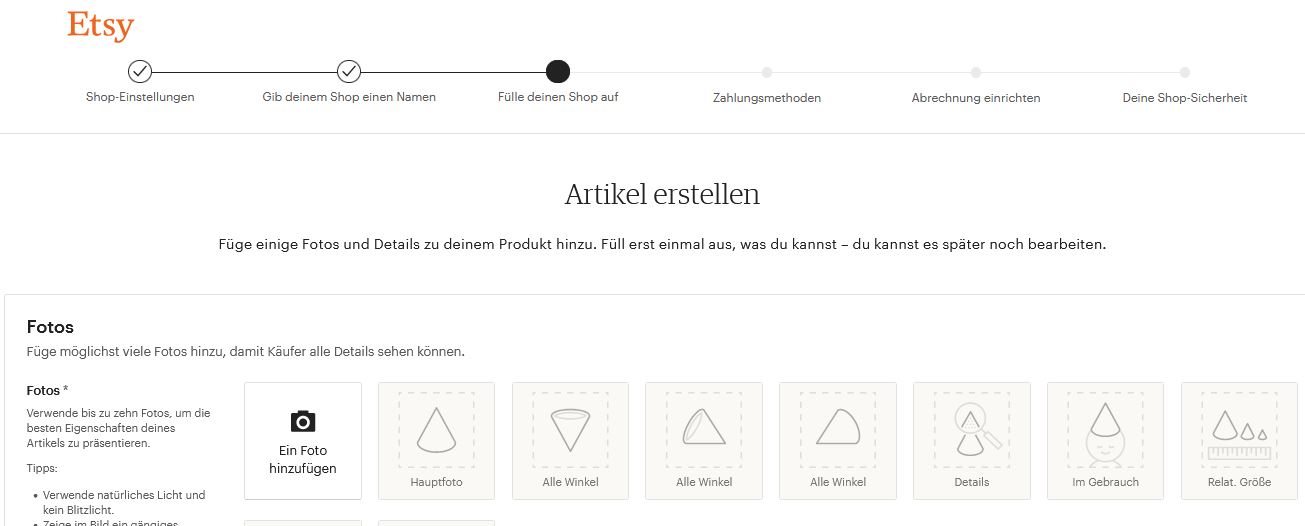Select the first Alle Winkel inverted cone placeholder

(x=570, y=429)
